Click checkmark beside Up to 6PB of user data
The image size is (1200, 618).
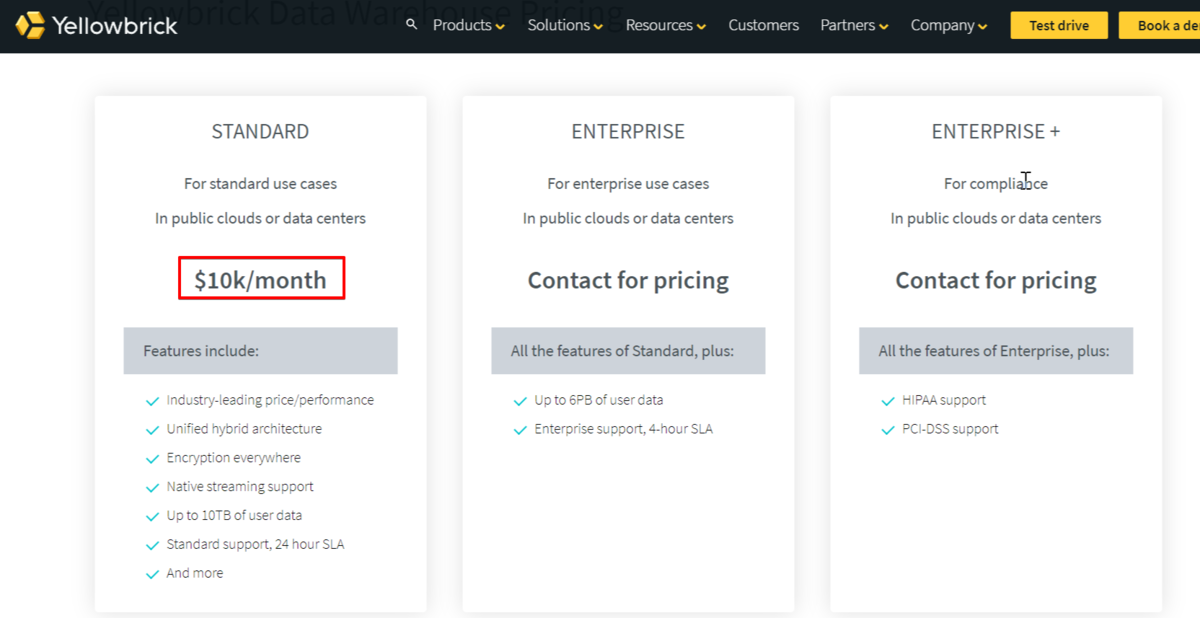tap(520, 401)
